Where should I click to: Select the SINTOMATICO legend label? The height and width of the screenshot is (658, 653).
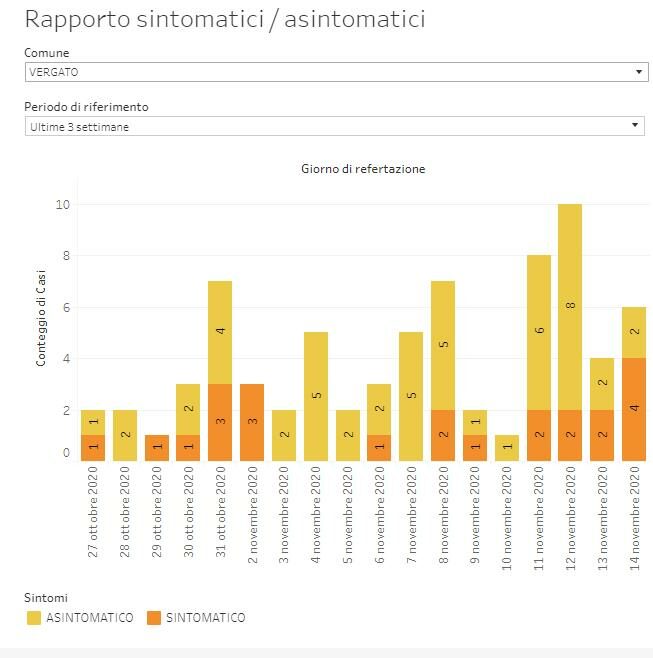tap(205, 618)
